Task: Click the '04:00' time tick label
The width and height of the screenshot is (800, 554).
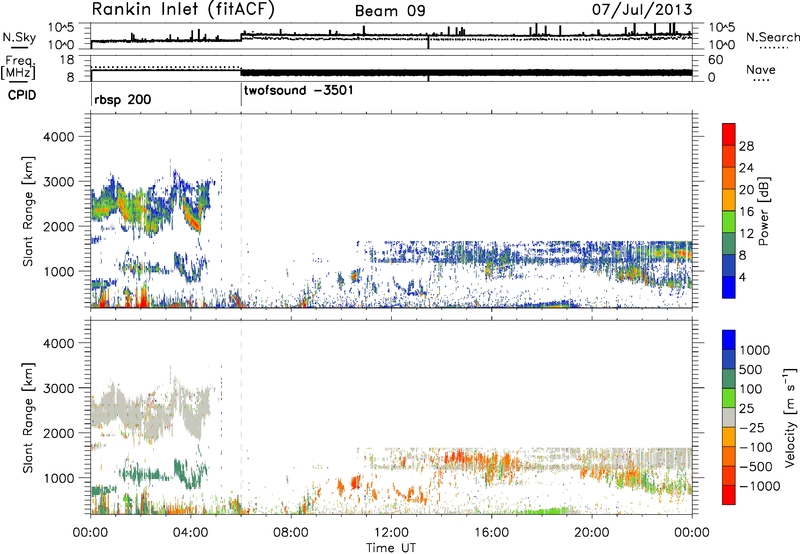Action: [190, 533]
